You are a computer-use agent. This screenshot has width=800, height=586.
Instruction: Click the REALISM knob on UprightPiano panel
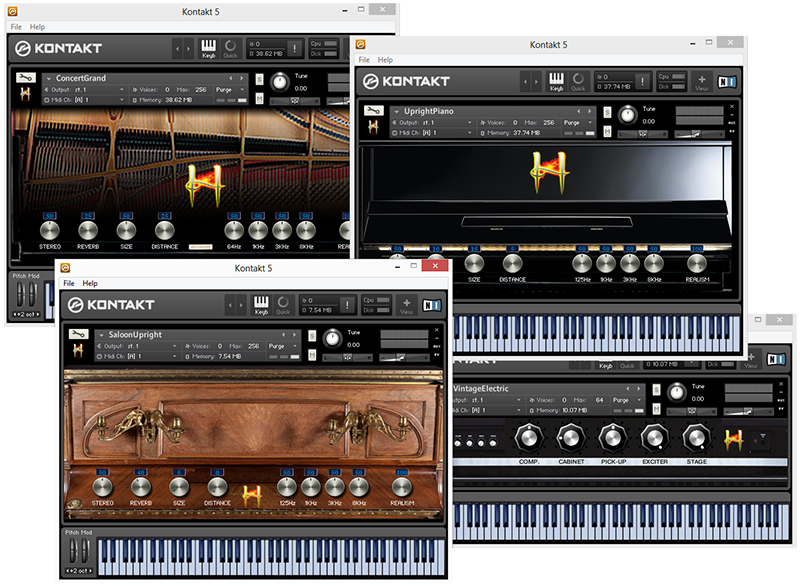[697, 263]
